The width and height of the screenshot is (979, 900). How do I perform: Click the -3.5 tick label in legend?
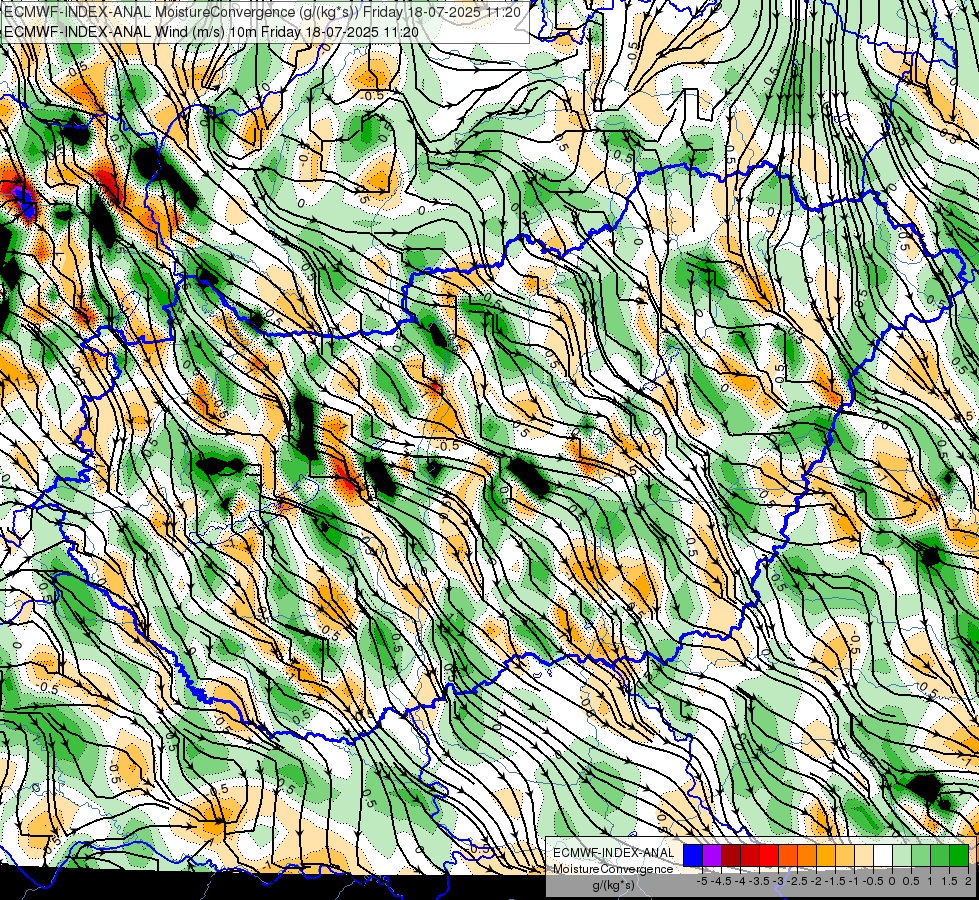click(759, 881)
